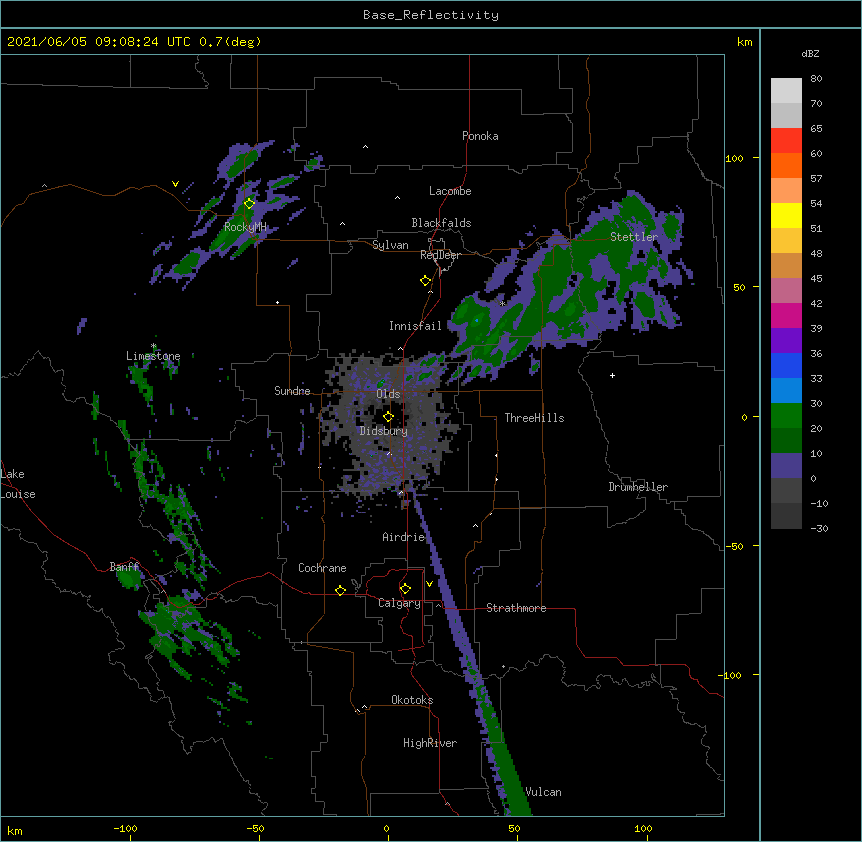This screenshot has height=842, width=862.
Task: Click the -50 tick label on bottom axis
Action: tap(255, 829)
